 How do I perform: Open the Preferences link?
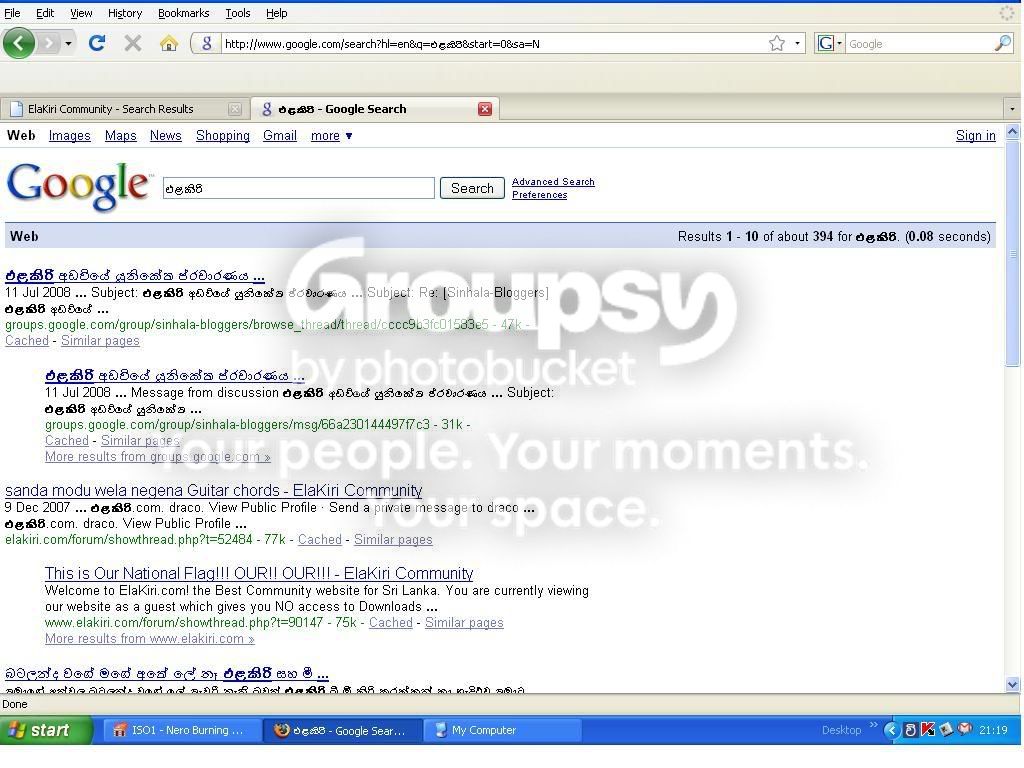click(539, 195)
